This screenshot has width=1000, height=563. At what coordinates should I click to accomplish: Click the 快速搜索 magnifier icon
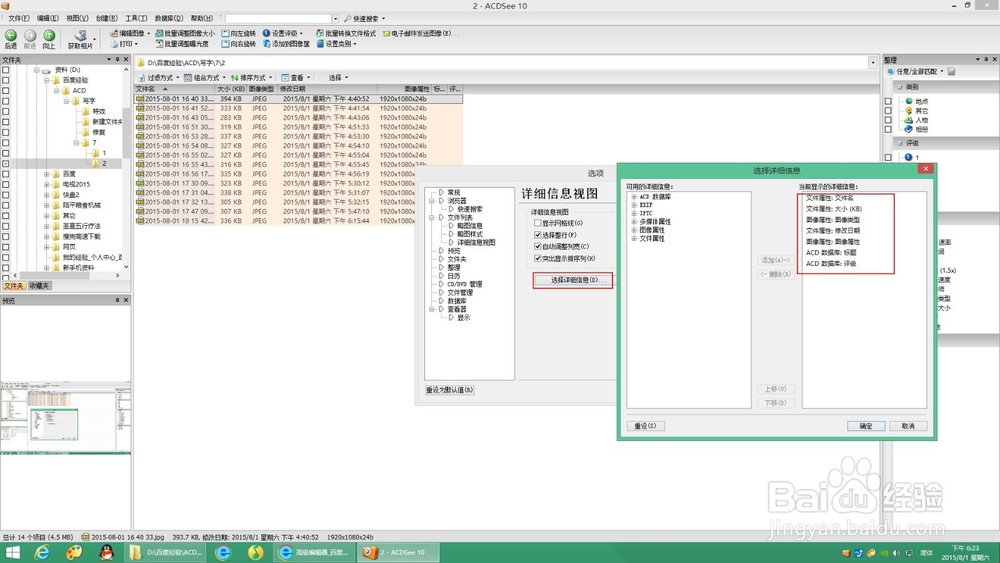click(x=348, y=18)
